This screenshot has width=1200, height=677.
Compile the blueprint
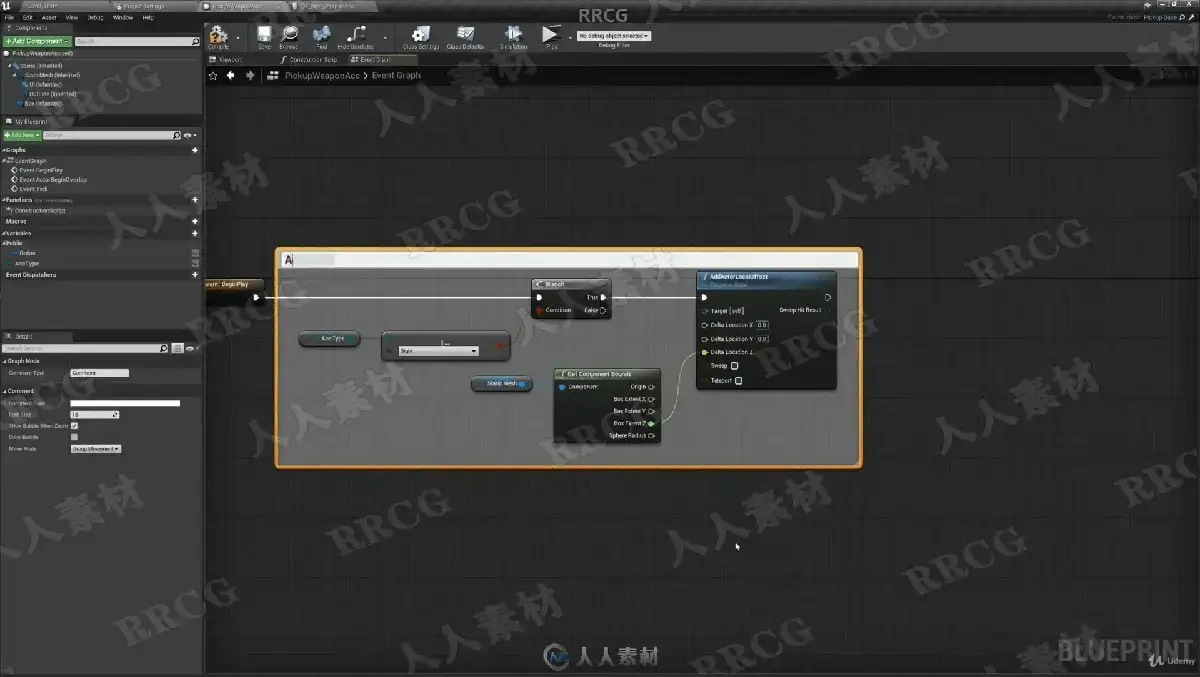click(218, 37)
